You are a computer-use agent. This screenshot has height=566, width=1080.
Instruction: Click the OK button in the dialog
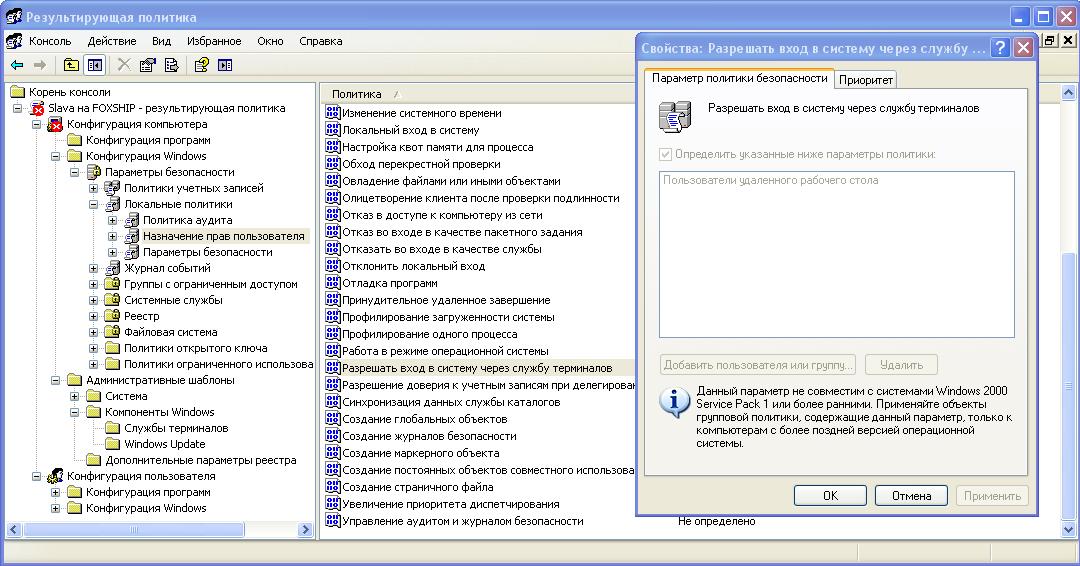pyautogui.click(x=830, y=496)
